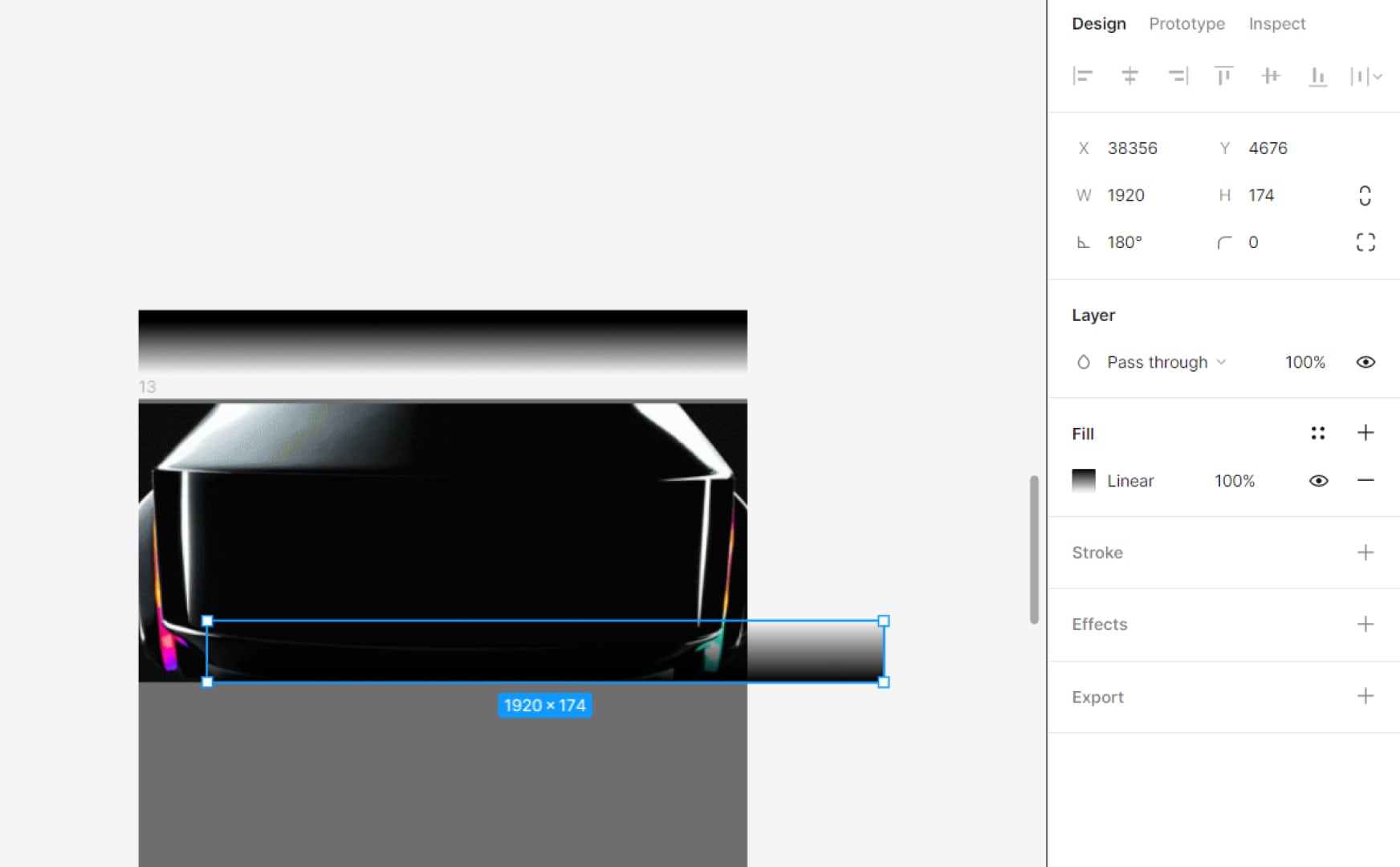Switch to the Design tab
Image resolution: width=1400 pixels, height=867 pixels.
1099,24
